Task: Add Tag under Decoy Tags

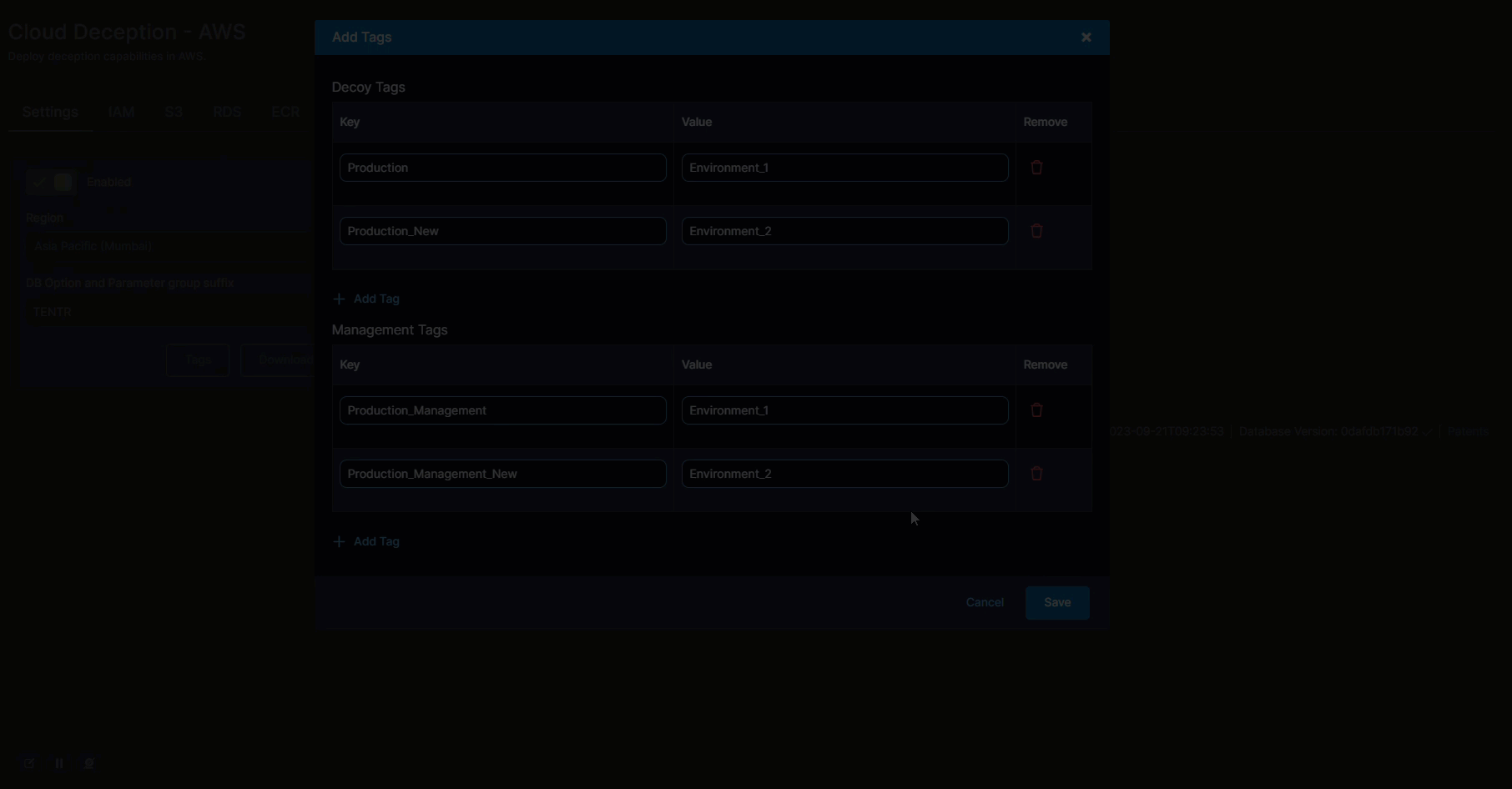Action: click(367, 299)
